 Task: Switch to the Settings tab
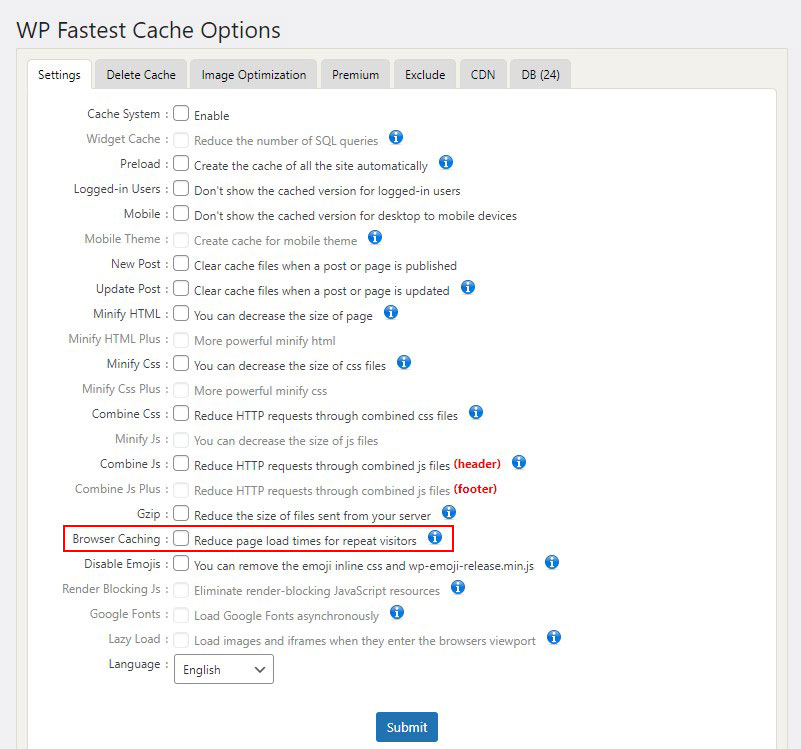click(x=59, y=75)
